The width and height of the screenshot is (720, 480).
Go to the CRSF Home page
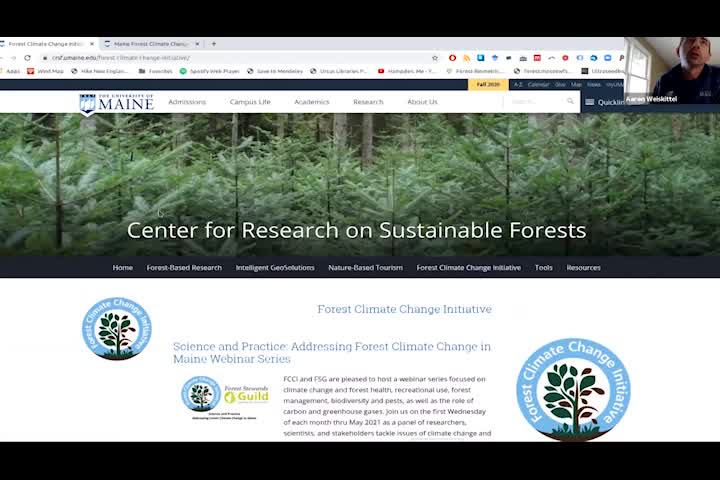(x=123, y=267)
